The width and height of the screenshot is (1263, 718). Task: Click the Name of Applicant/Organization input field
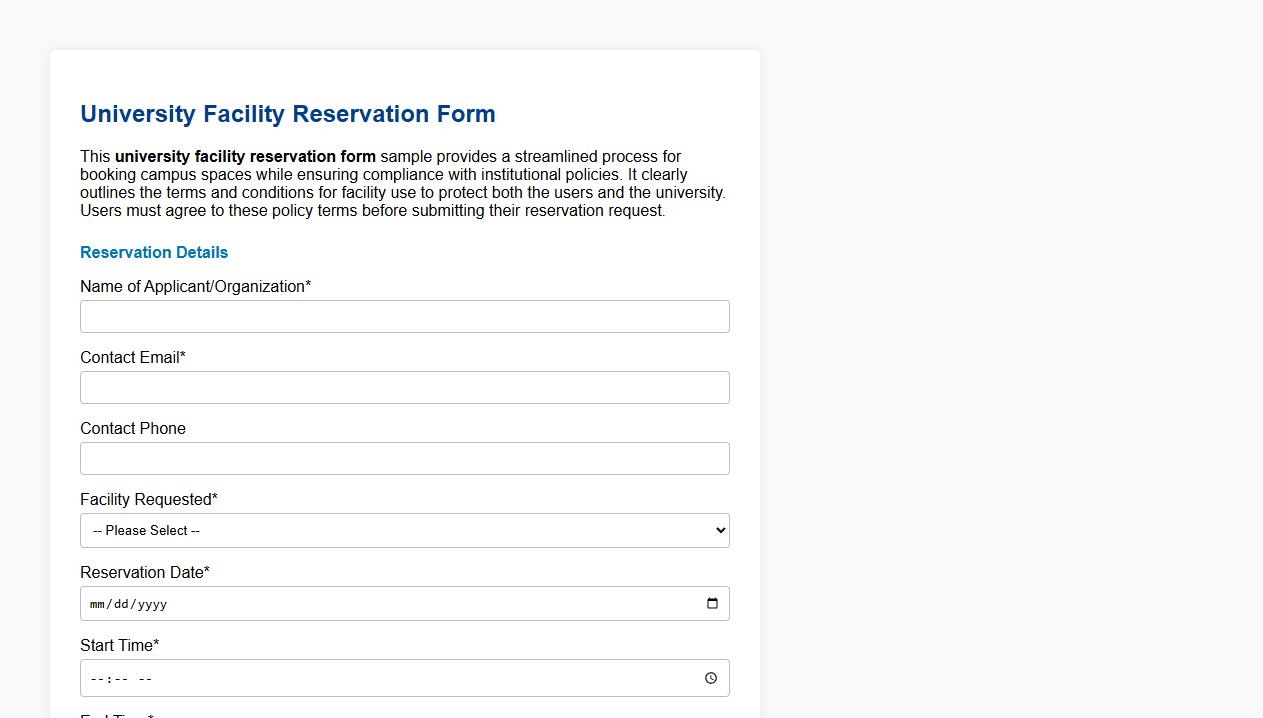[404, 316]
